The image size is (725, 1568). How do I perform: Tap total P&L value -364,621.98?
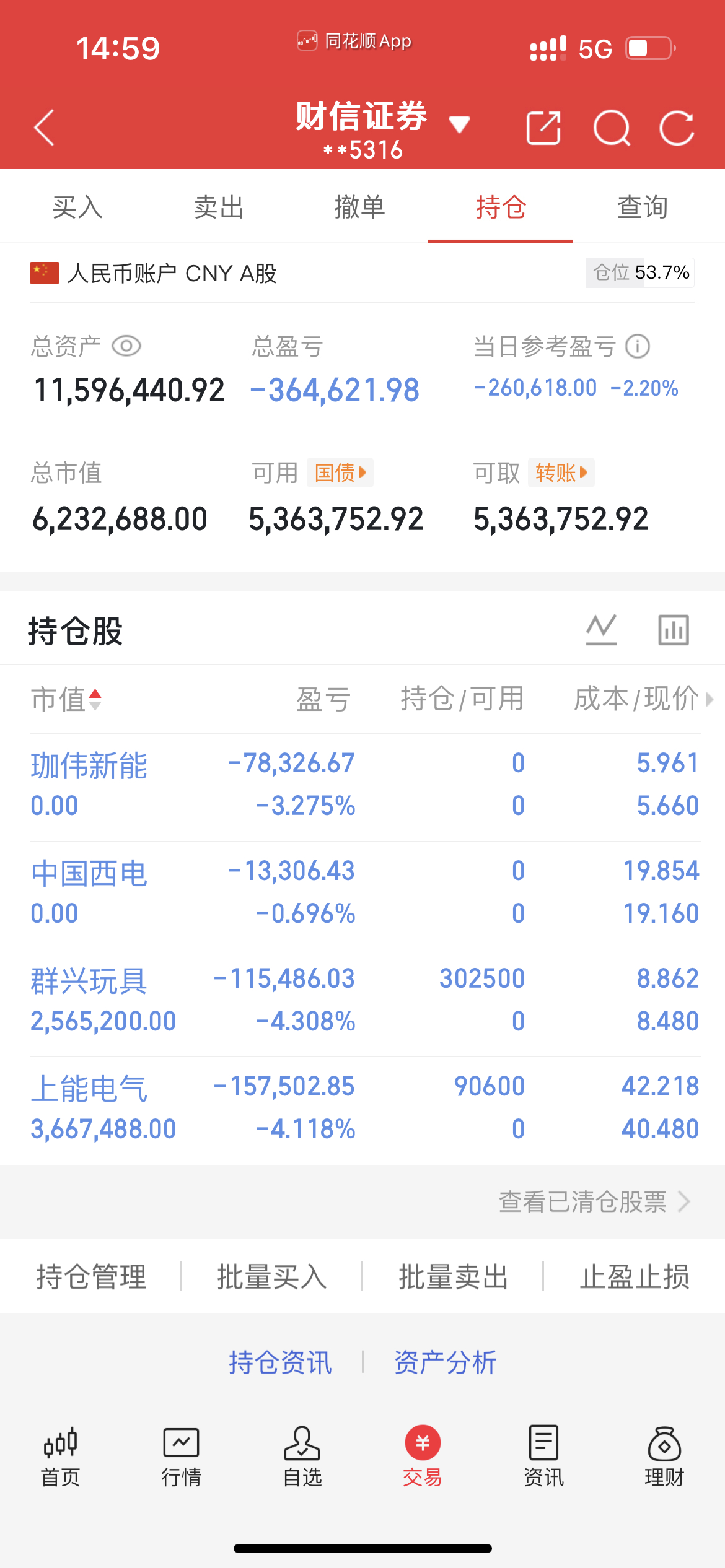click(x=335, y=390)
